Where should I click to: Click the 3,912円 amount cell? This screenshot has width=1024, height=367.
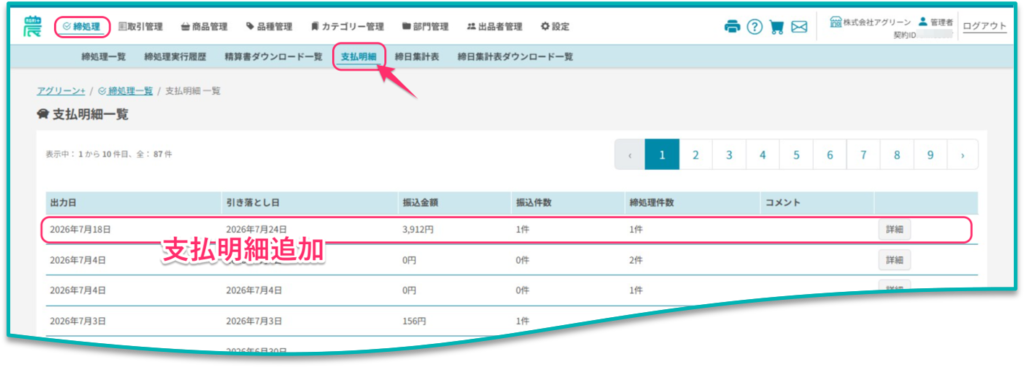click(418, 230)
